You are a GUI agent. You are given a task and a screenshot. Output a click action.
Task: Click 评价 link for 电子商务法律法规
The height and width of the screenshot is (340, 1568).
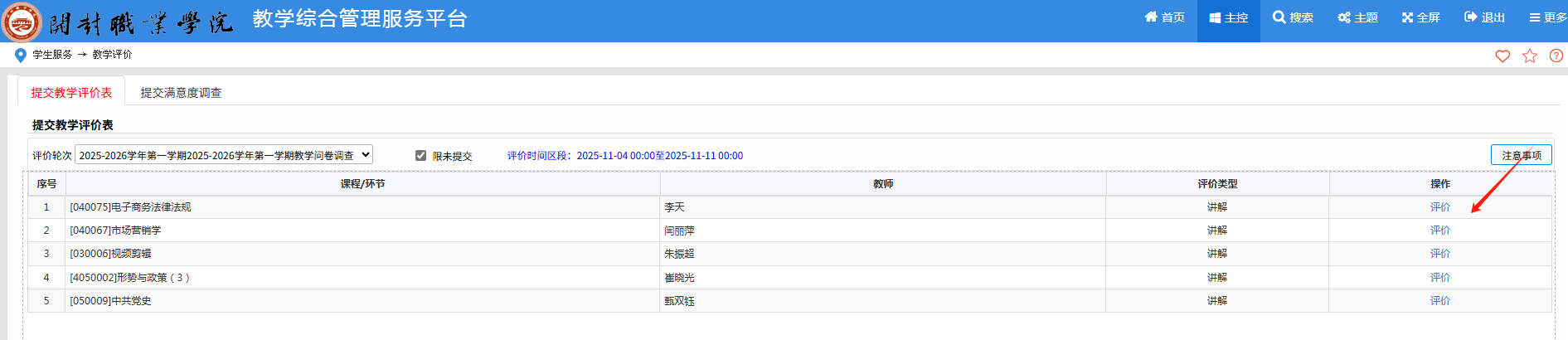1439,207
